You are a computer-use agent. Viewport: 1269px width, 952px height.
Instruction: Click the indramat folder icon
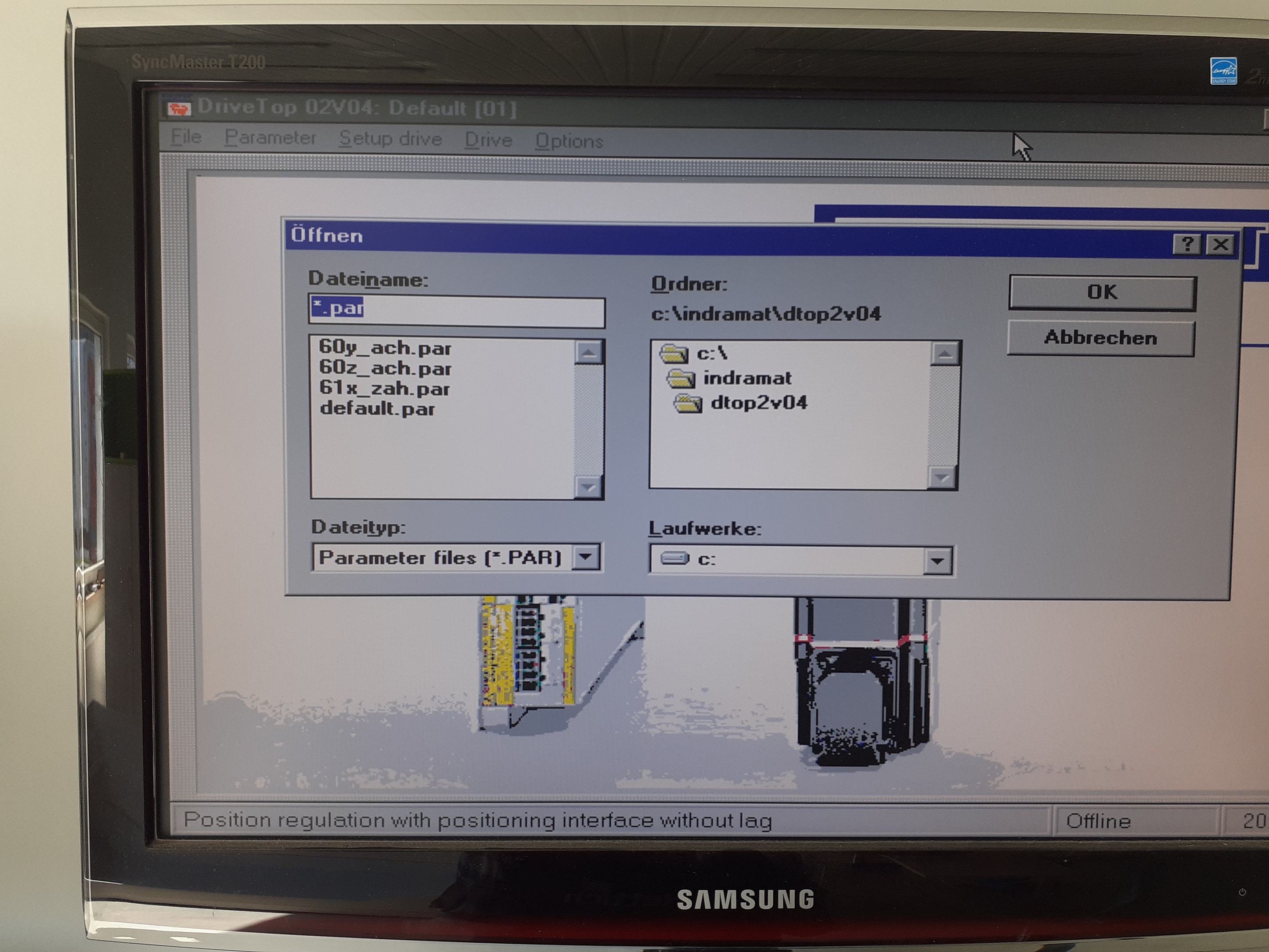tap(681, 378)
